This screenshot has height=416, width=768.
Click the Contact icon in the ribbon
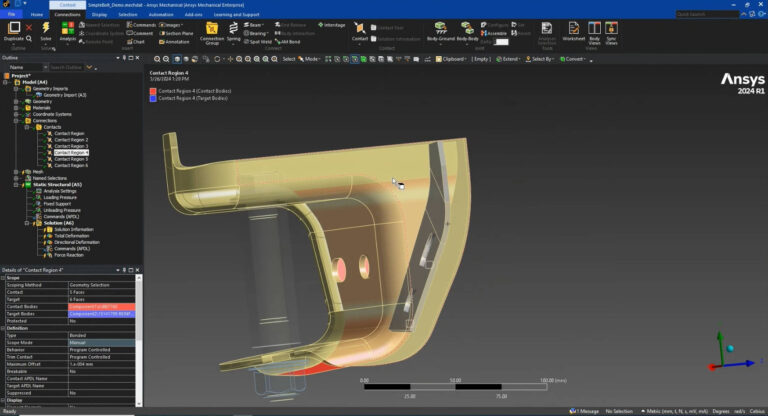click(x=360, y=28)
